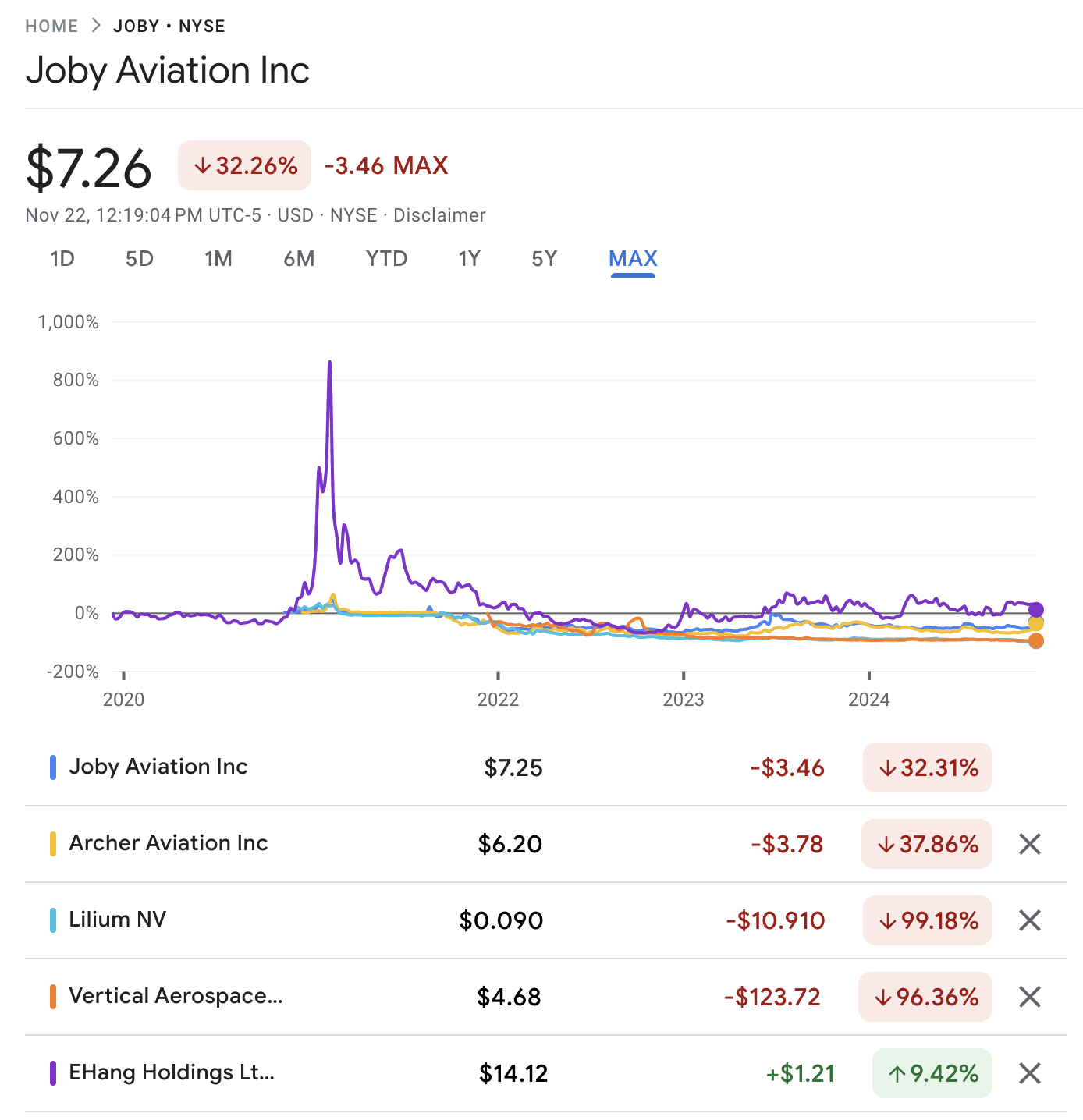Open the Disclaimer link

[x=439, y=215]
